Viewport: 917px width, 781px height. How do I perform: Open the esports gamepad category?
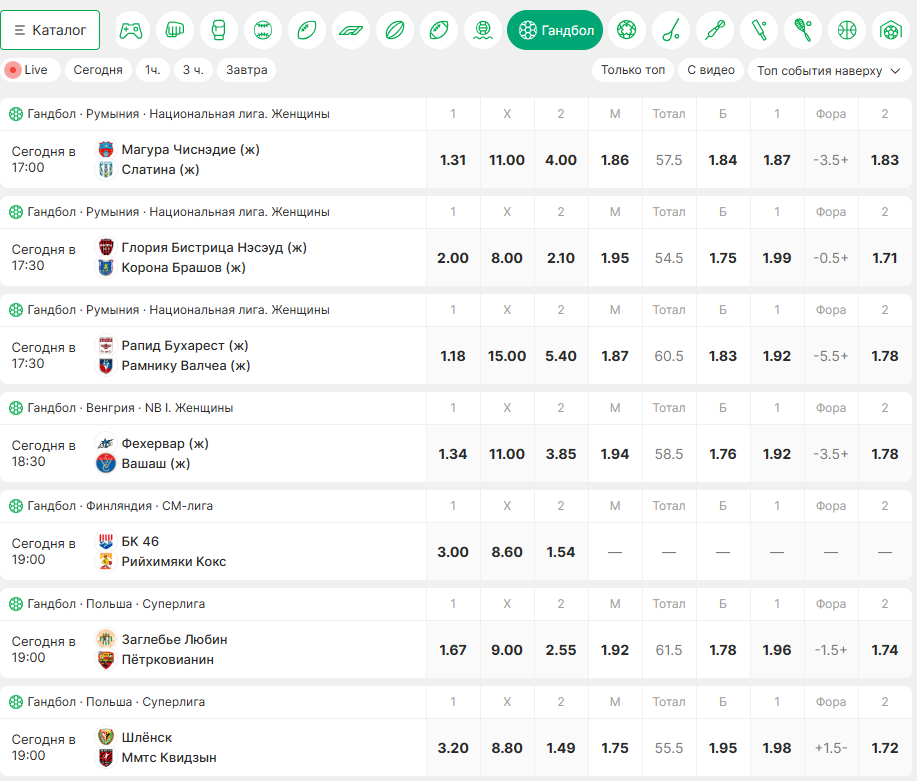click(x=131, y=30)
